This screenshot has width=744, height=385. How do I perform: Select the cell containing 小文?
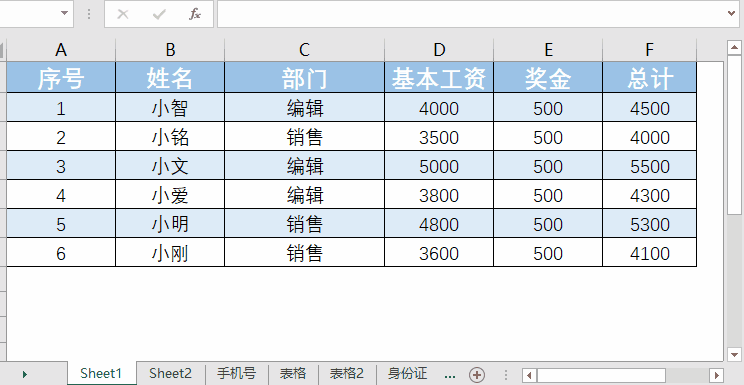coord(170,166)
